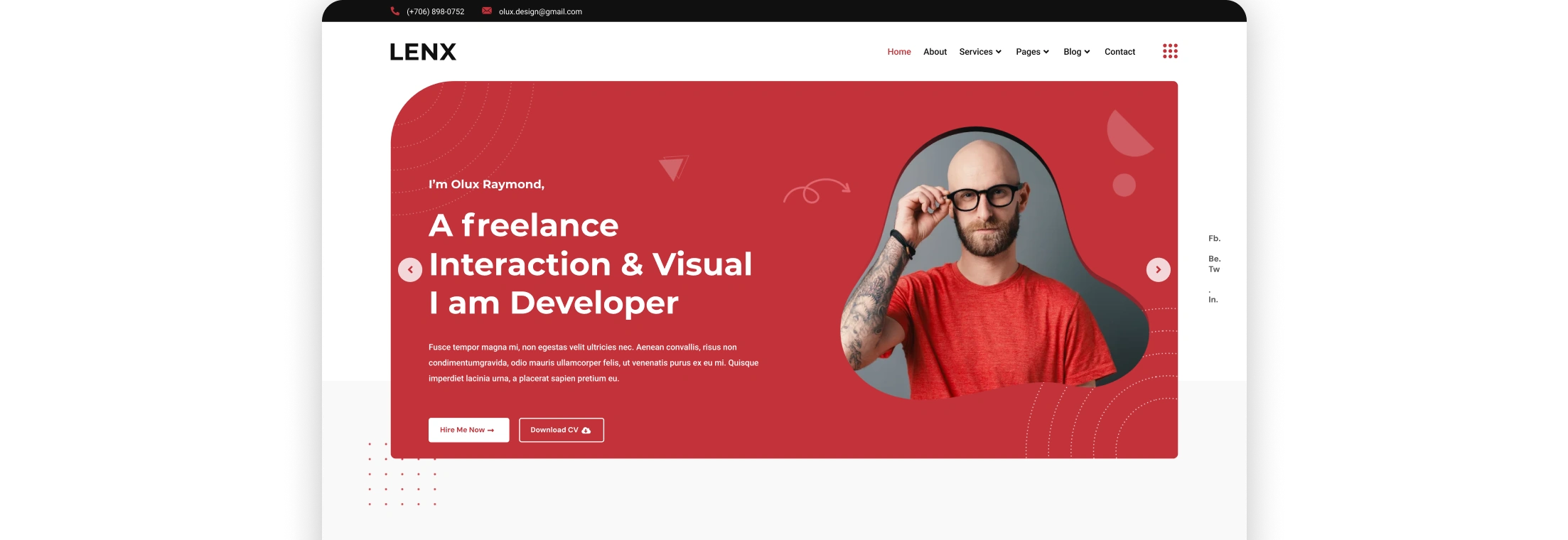Image resolution: width=1568 pixels, height=540 pixels.
Task: Open the nine-dot grid menu icon
Action: point(1170,51)
